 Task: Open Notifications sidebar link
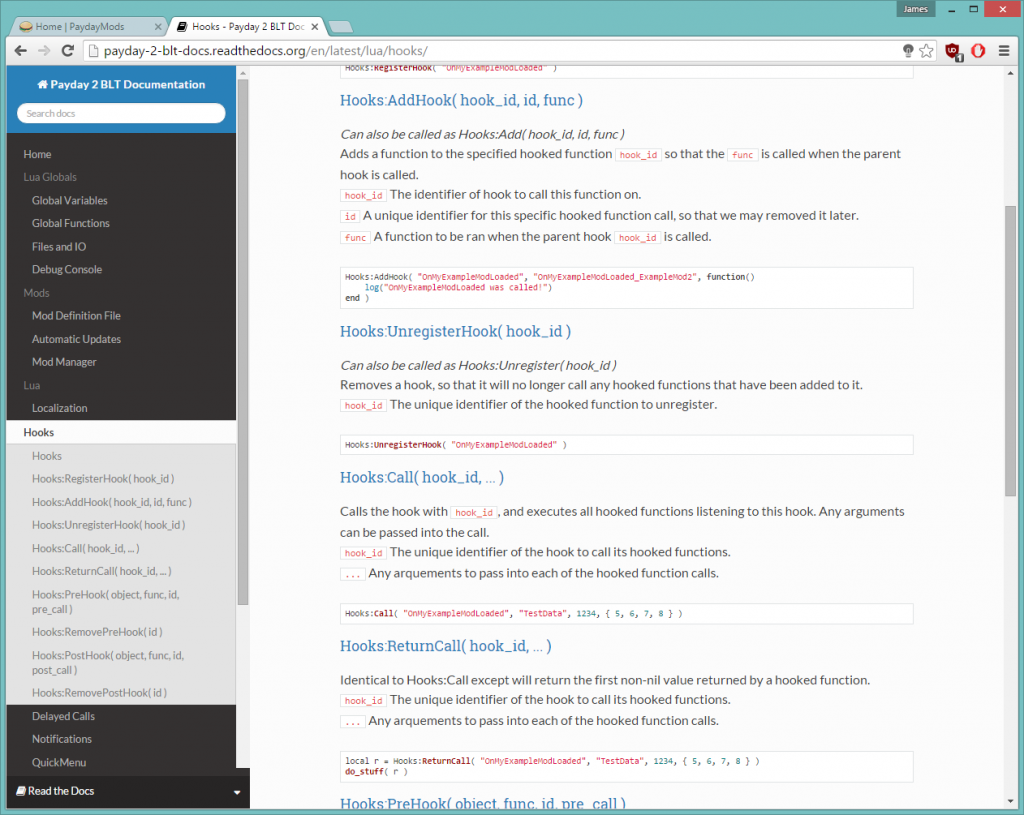[61, 739]
